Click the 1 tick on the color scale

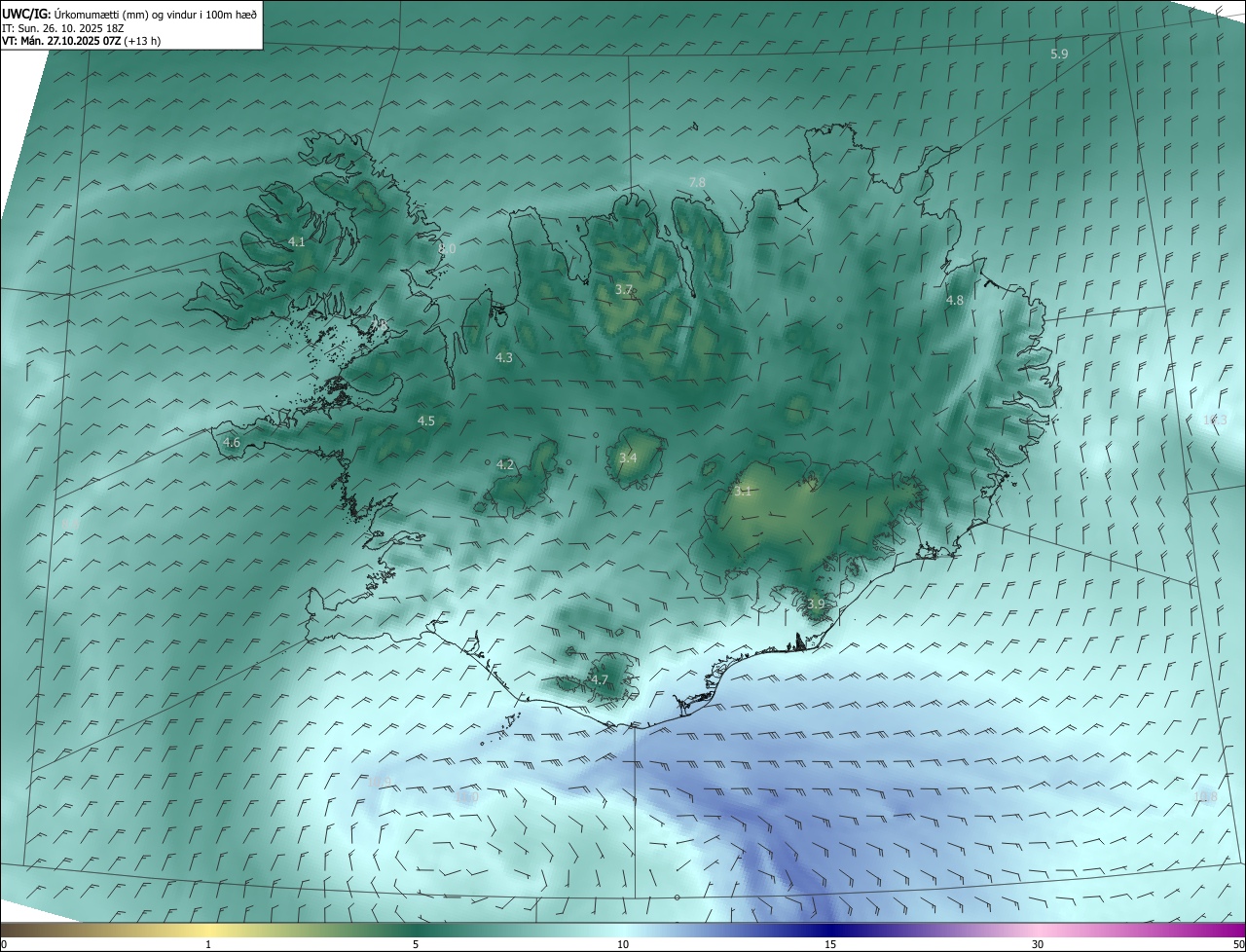(208, 944)
